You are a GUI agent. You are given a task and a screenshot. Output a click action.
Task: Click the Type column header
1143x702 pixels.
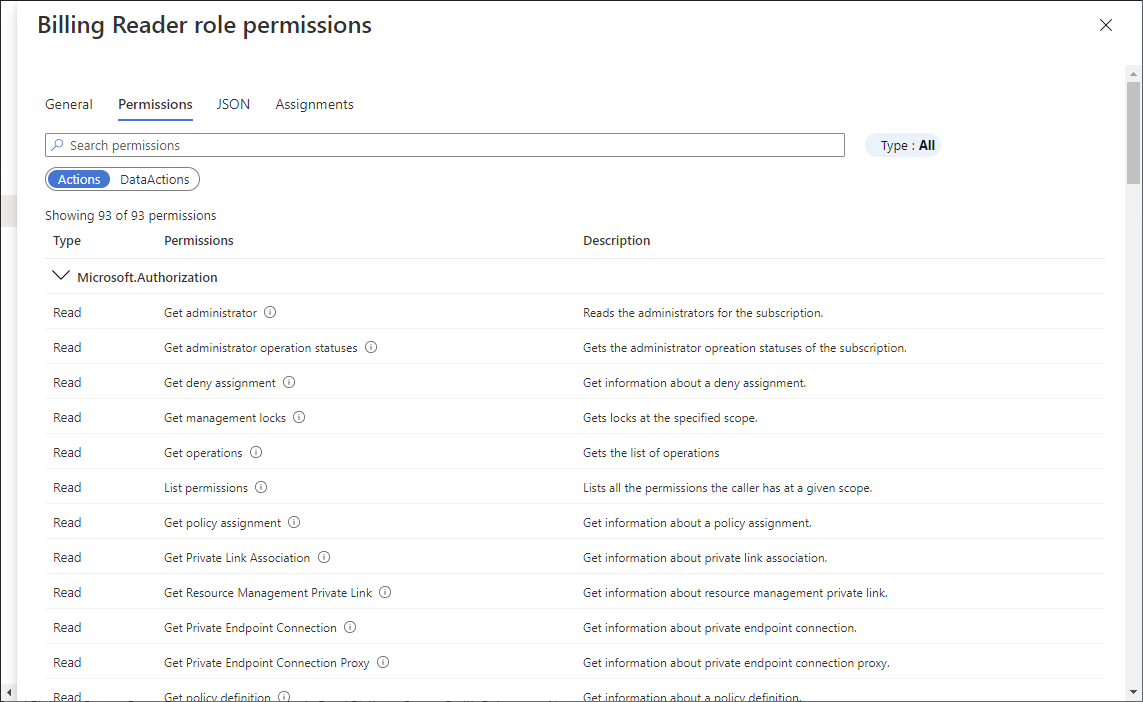(67, 241)
